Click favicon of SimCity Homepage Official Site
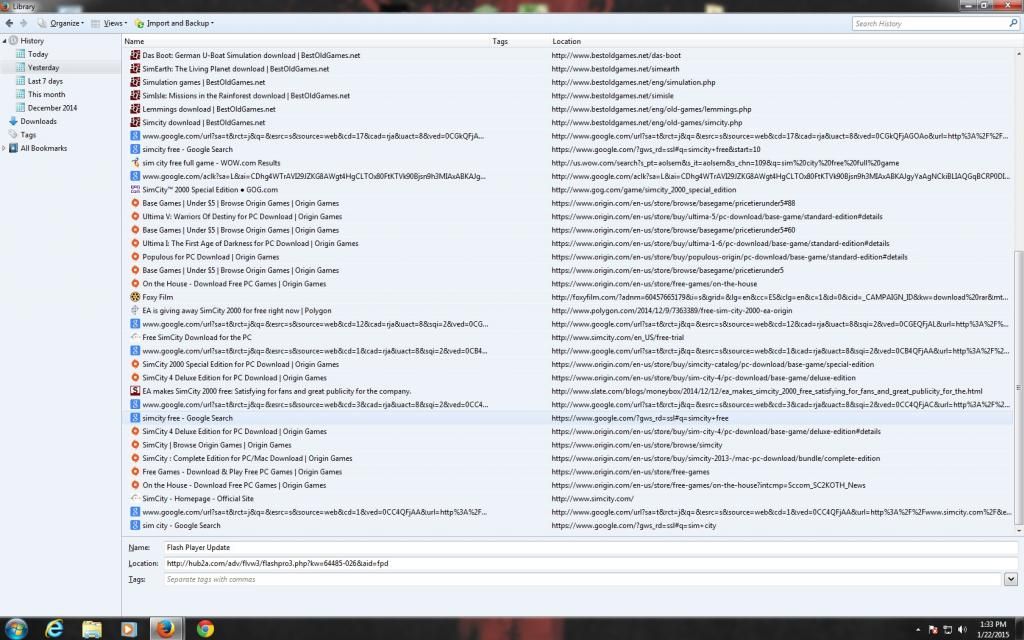The width and height of the screenshot is (1024, 640). 135,498
